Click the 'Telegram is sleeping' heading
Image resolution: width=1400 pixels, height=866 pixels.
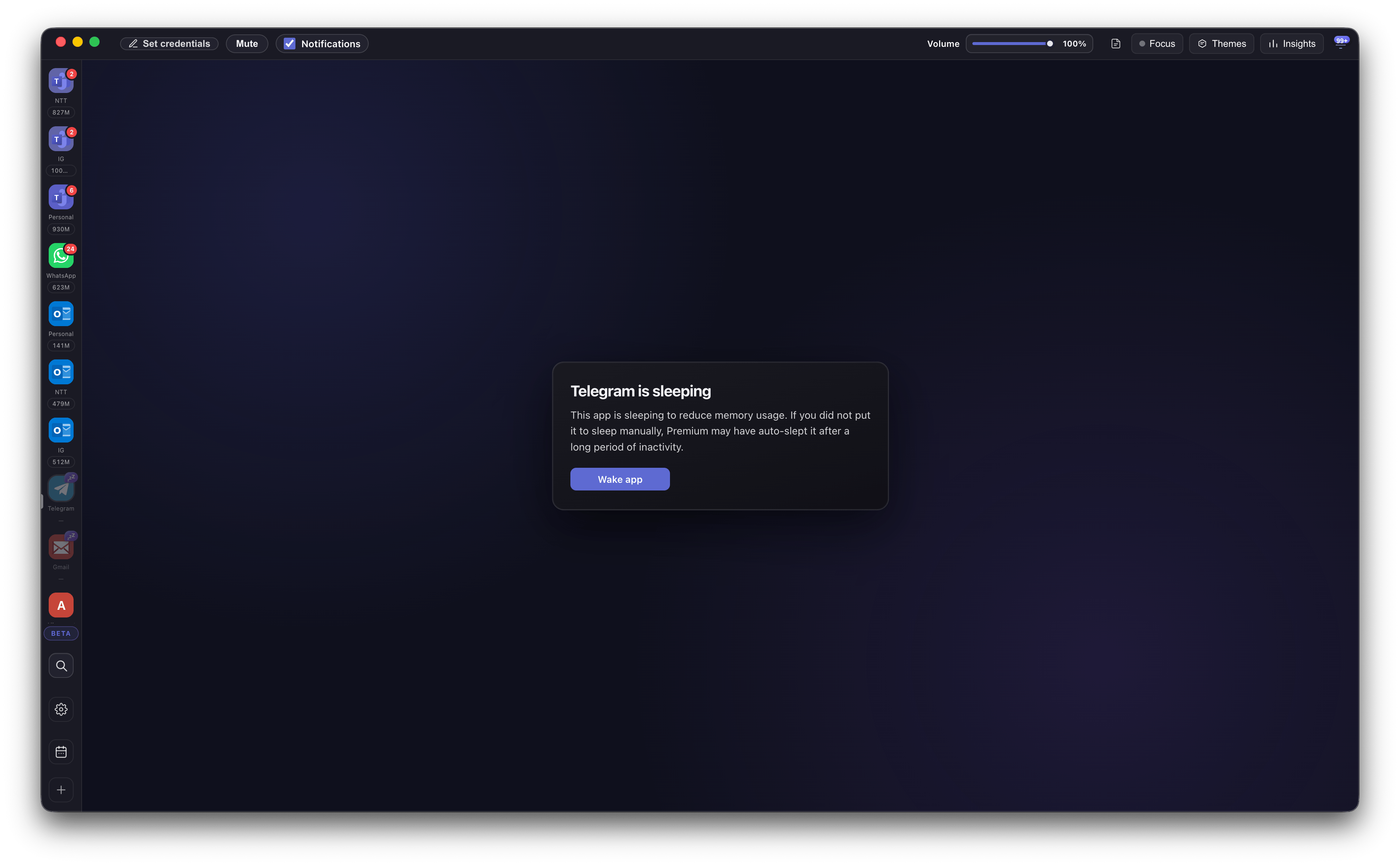coord(640,391)
